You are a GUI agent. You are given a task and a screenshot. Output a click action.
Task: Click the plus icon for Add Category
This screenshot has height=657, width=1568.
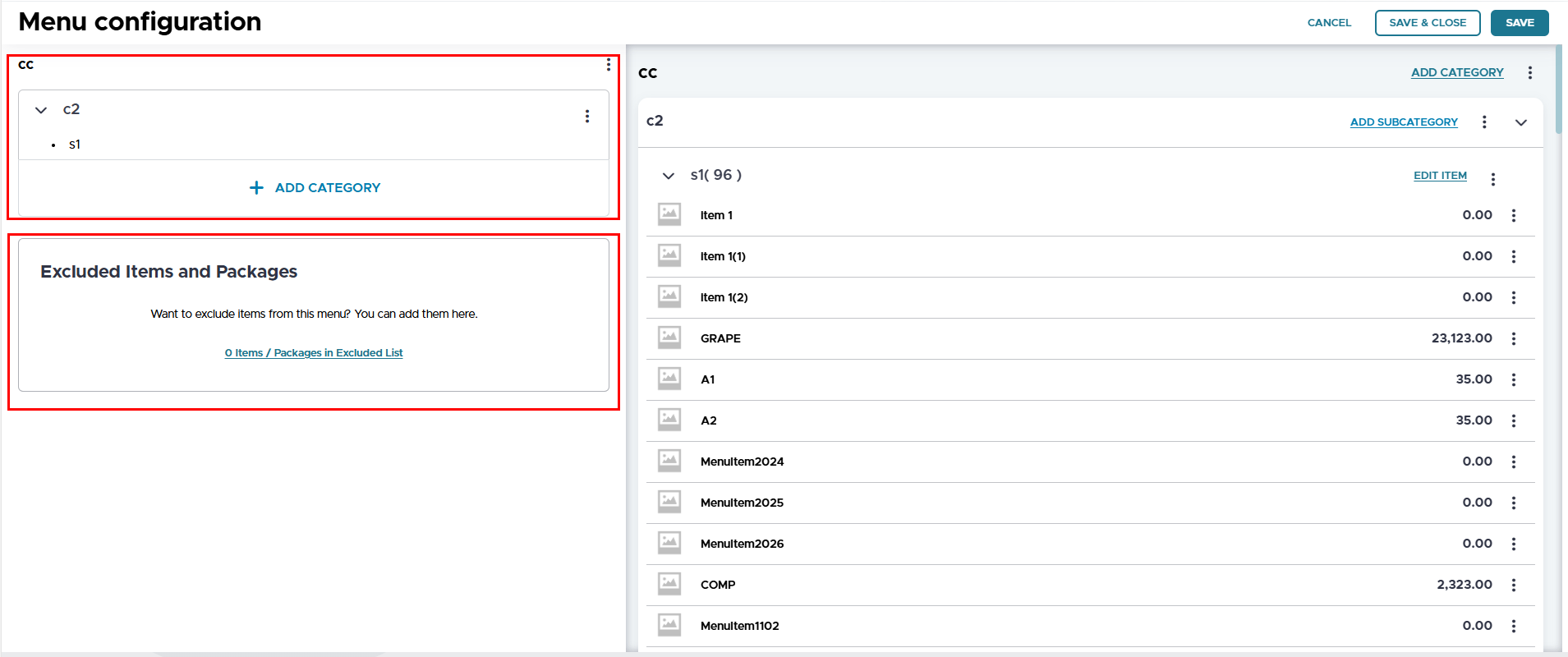tap(256, 188)
